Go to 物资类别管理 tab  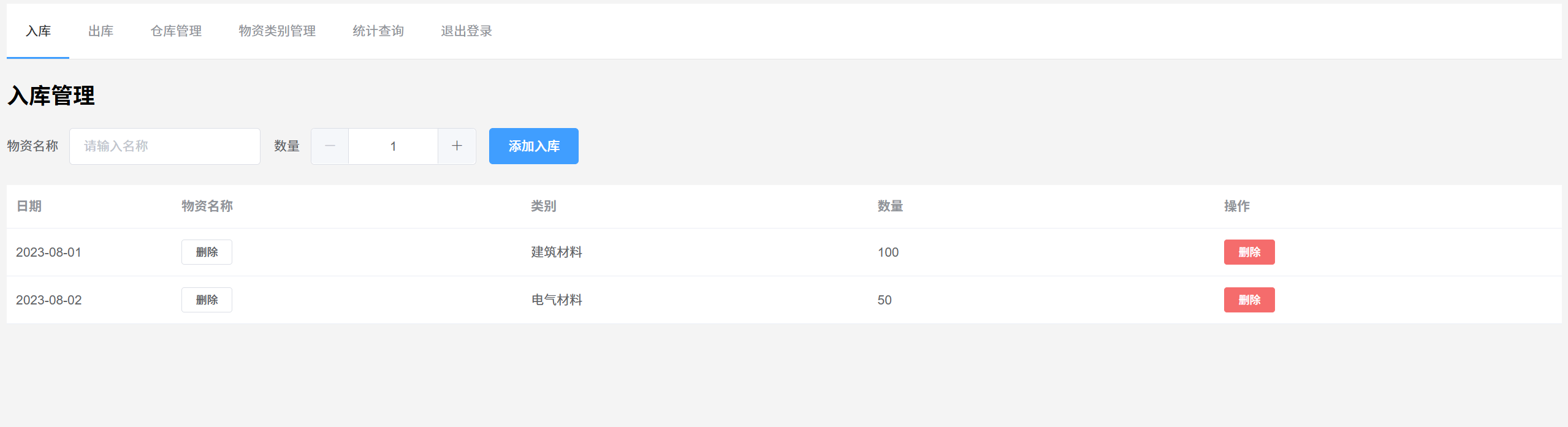pos(277,31)
